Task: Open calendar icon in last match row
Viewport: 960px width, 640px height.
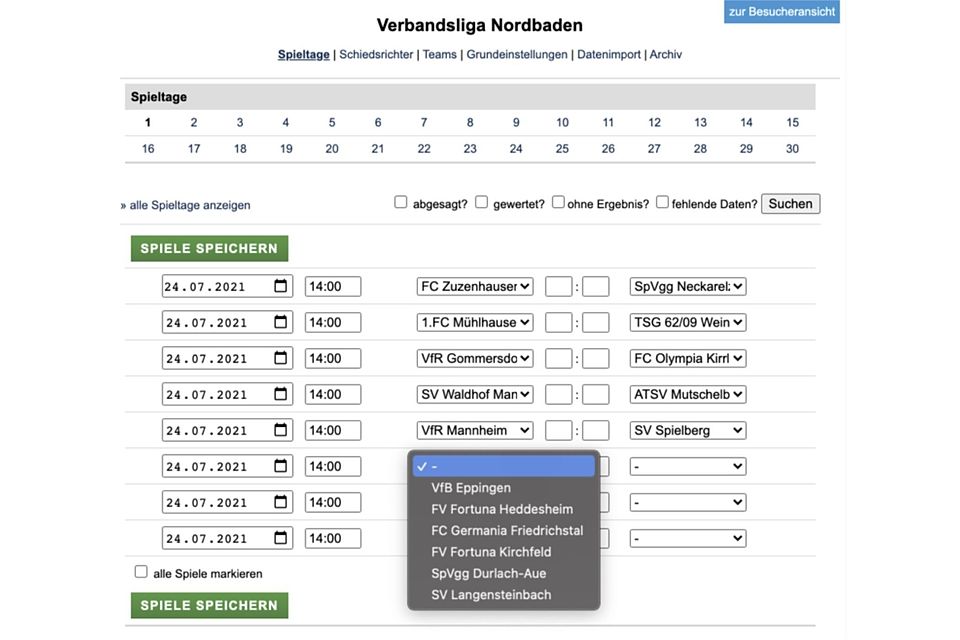Action: 281,539
